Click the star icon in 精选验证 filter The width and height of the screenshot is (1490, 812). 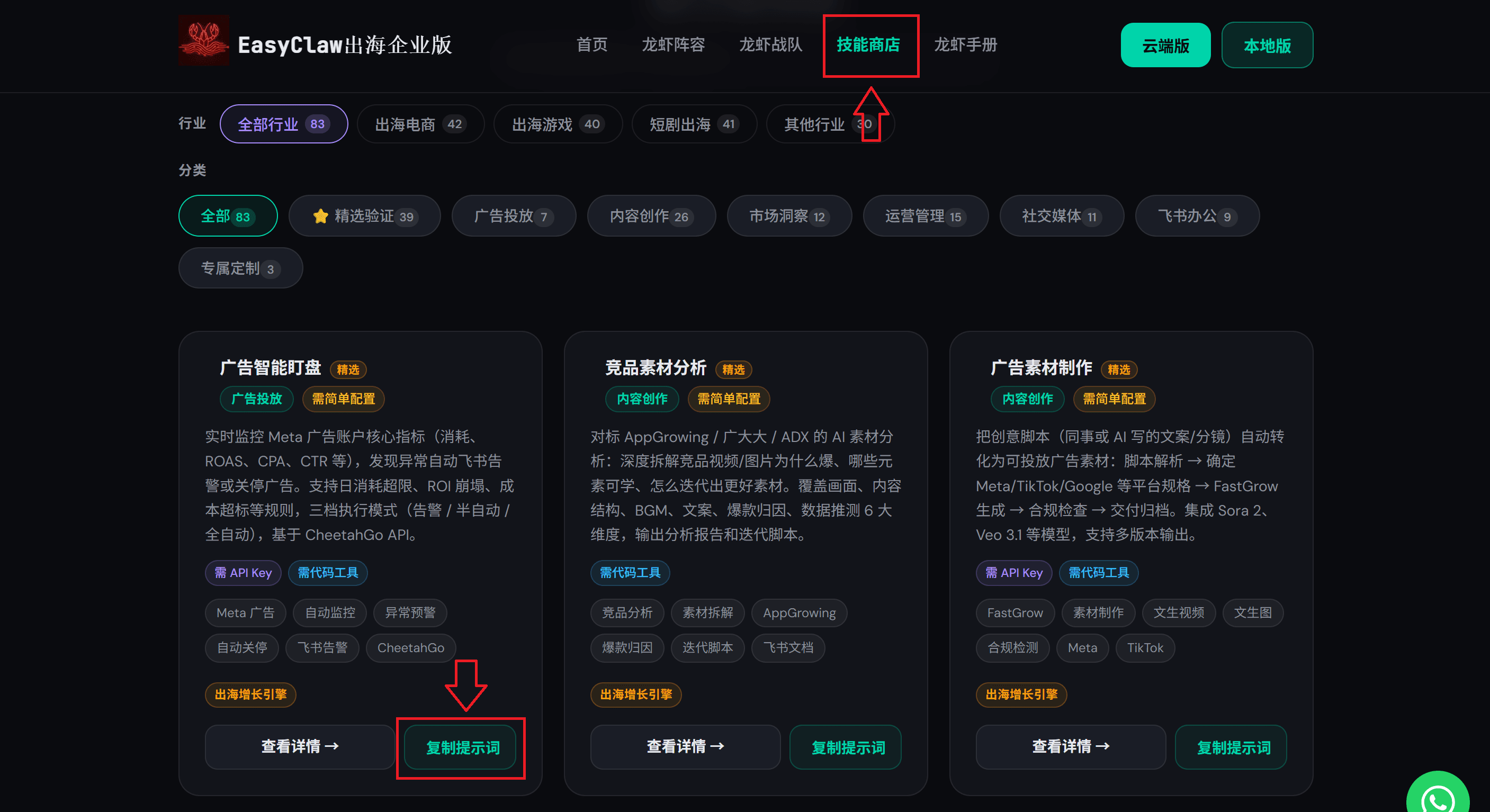point(320,216)
